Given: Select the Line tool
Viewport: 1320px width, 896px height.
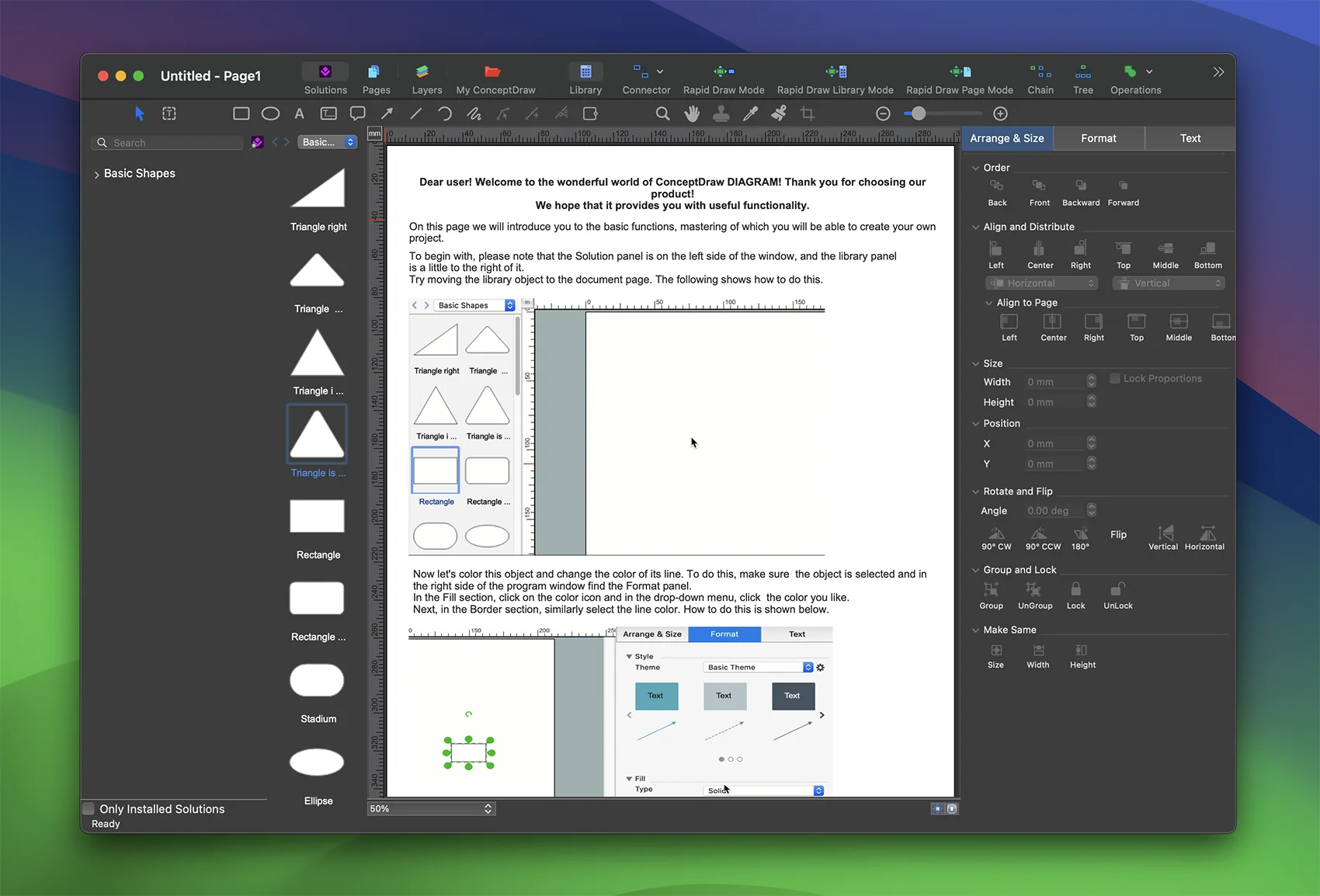Looking at the screenshot, I should [416, 113].
